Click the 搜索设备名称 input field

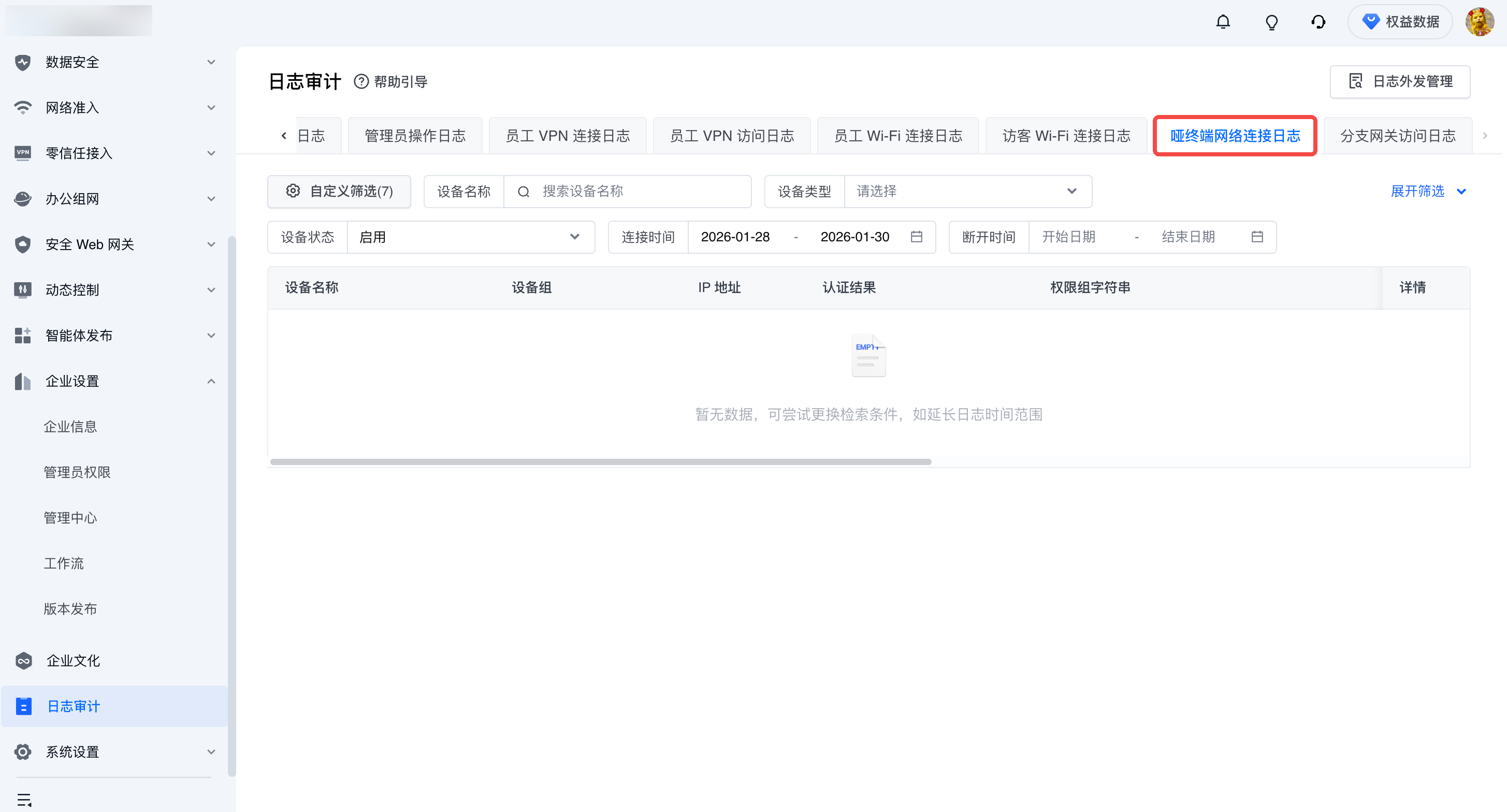pyautogui.click(x=628, y=191)
